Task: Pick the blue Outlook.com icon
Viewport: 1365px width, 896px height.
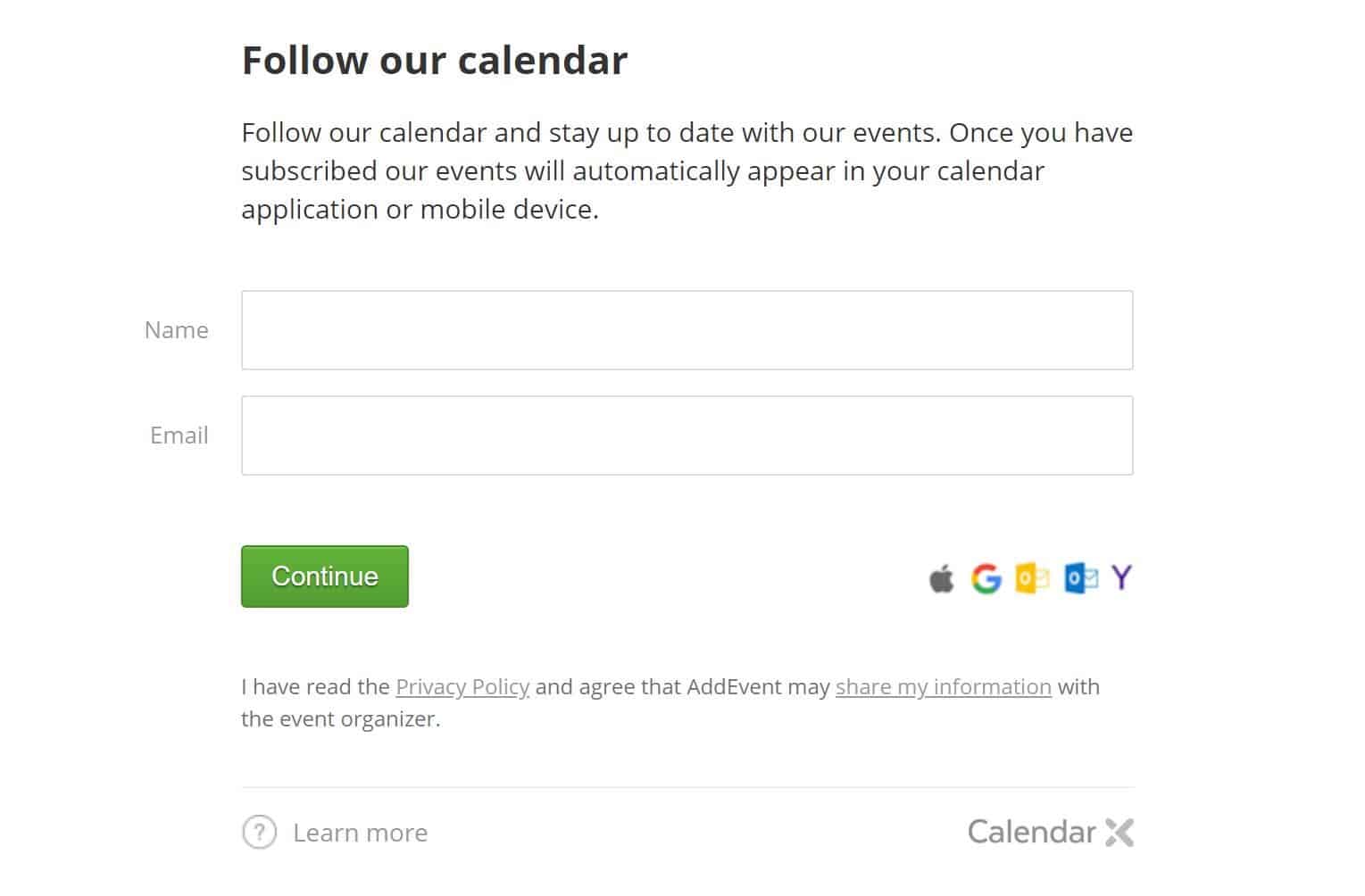Action: tap(1081, 578)
